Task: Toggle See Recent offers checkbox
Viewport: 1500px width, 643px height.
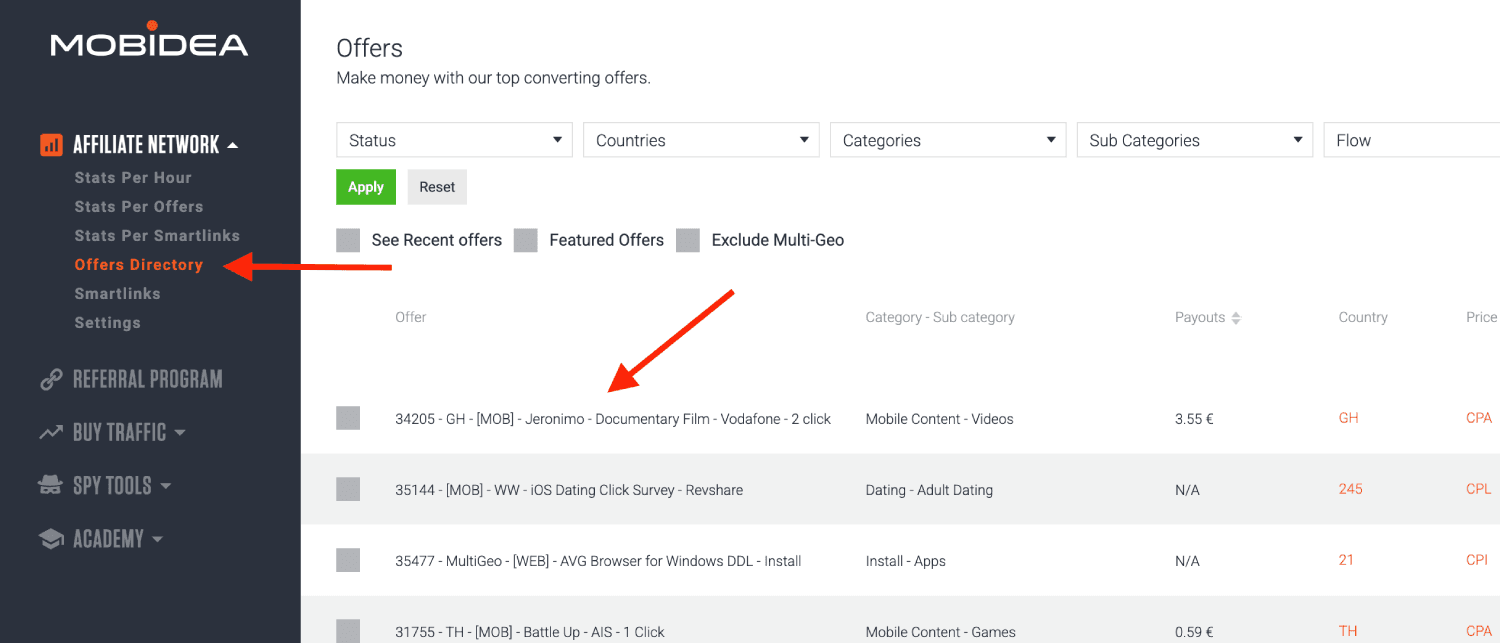Action: tap(348, 240)
